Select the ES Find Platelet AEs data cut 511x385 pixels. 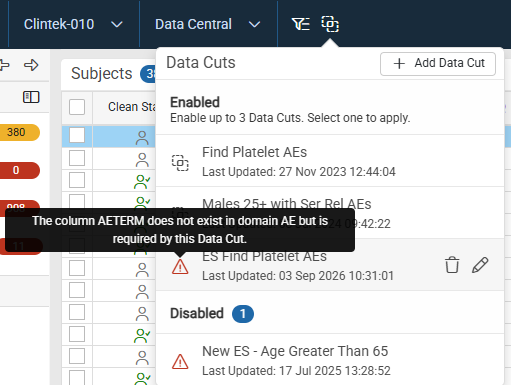[x=330, y=265]
